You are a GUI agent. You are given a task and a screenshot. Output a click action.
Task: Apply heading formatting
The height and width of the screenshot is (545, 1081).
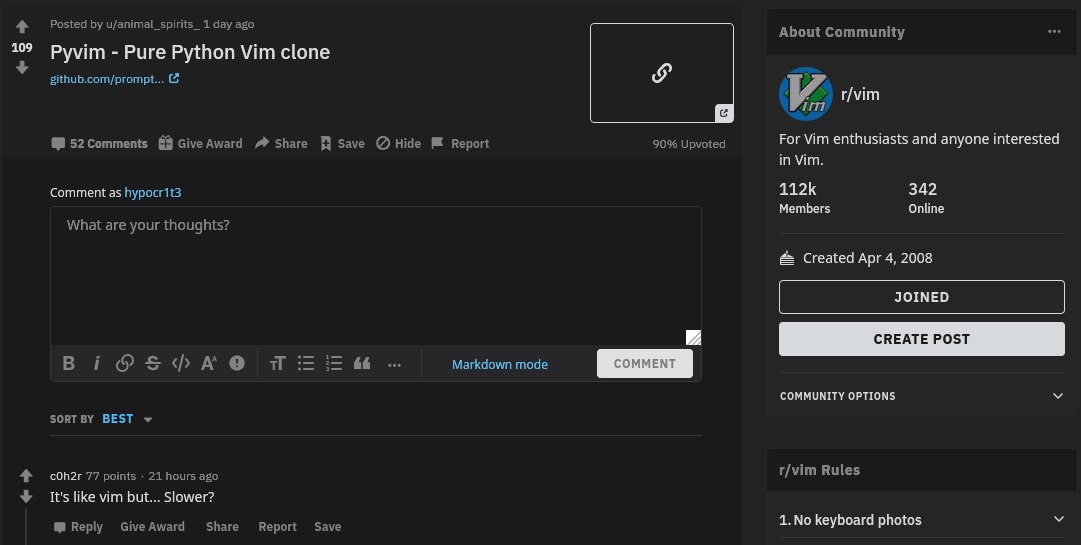[x=277, y=364]
